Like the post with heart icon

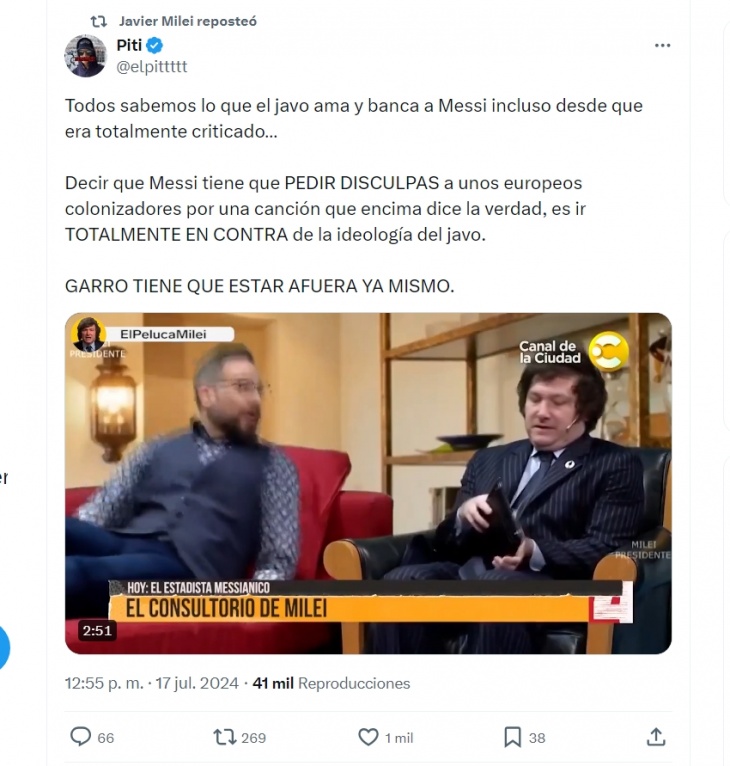[368, 737]
